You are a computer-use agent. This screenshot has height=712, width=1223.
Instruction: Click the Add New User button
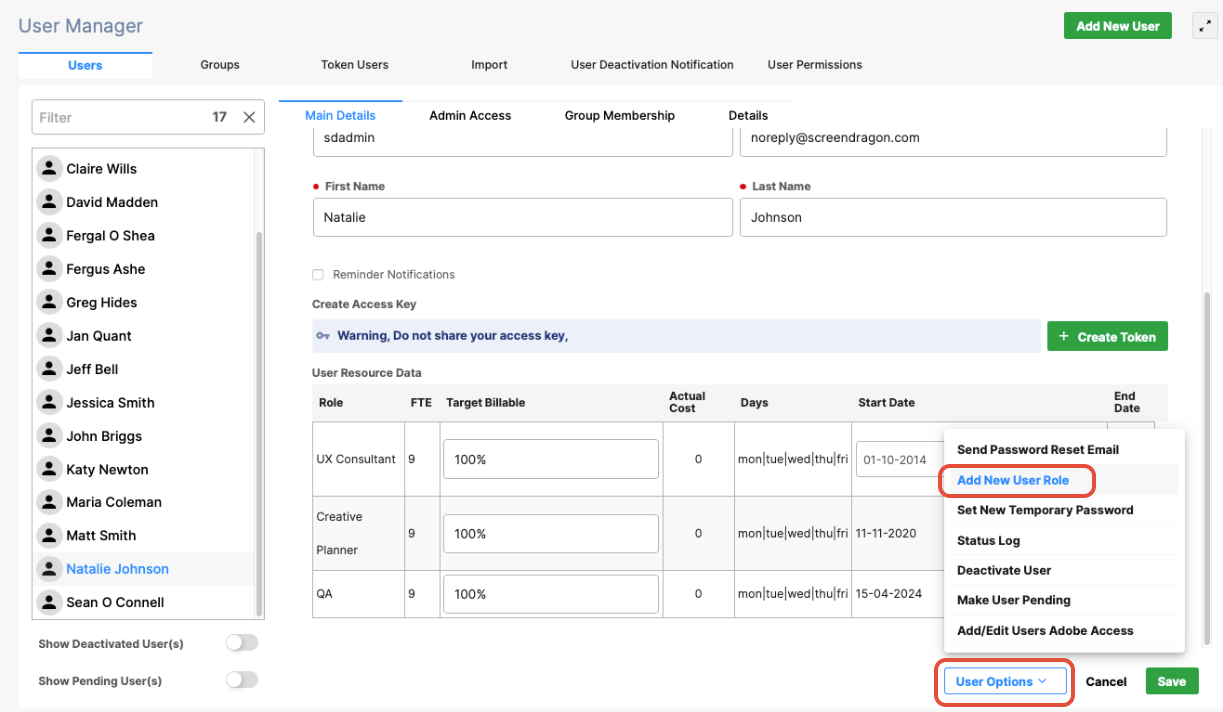(1118, 27)
